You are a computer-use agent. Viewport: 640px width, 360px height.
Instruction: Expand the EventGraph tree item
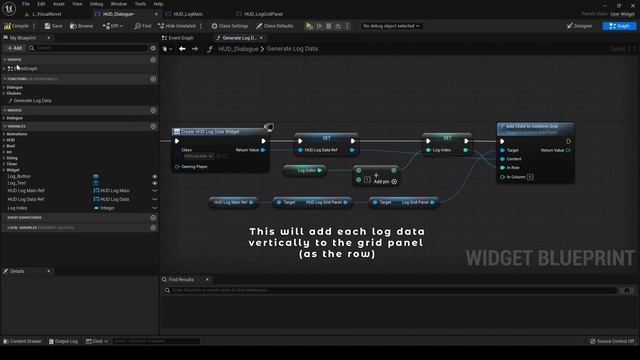pyautogui.click(x=4, y=69)
